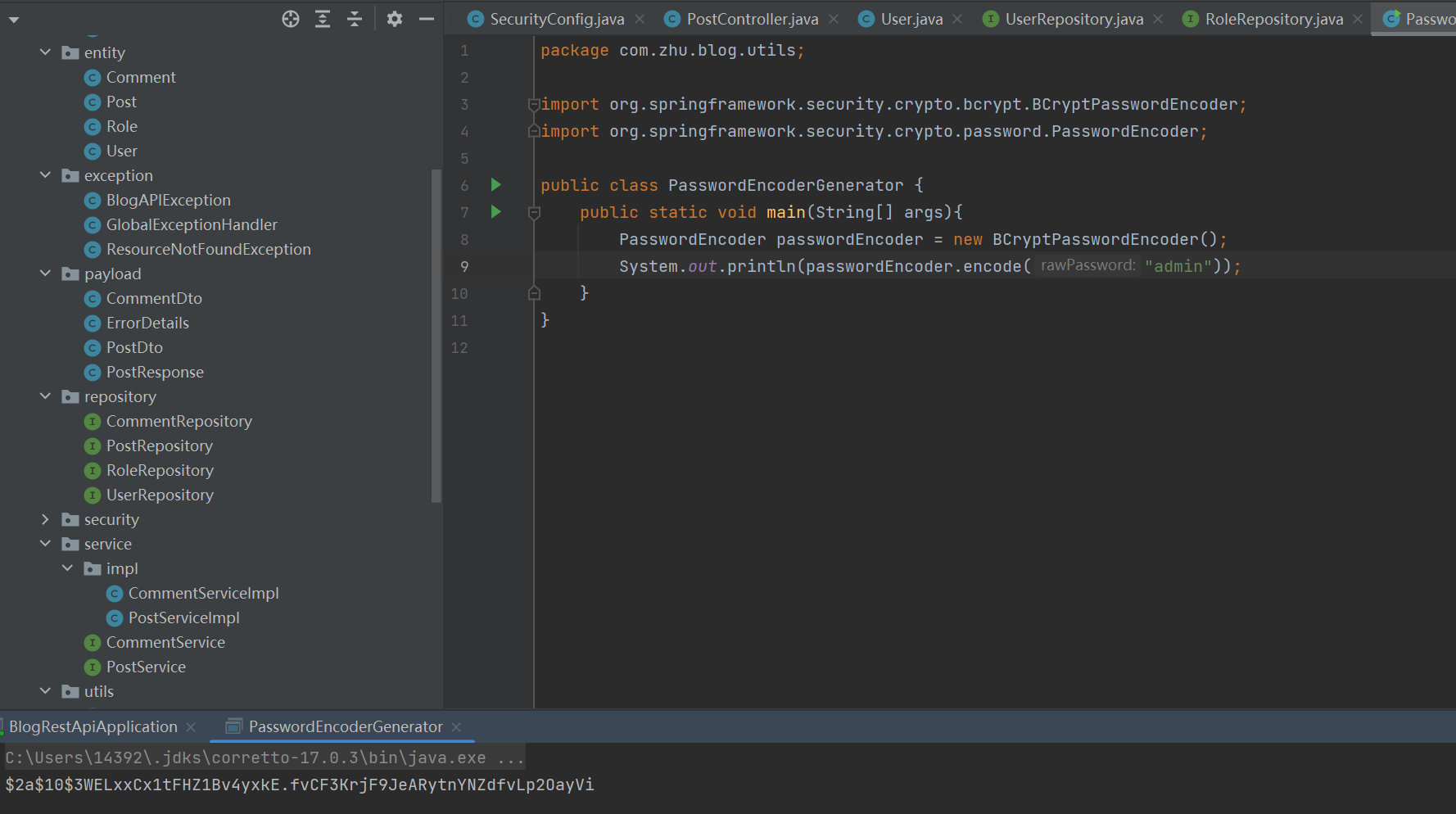1456x814 pixels.
Task: Expand All items in Project panel
Action: pos(322,18)
